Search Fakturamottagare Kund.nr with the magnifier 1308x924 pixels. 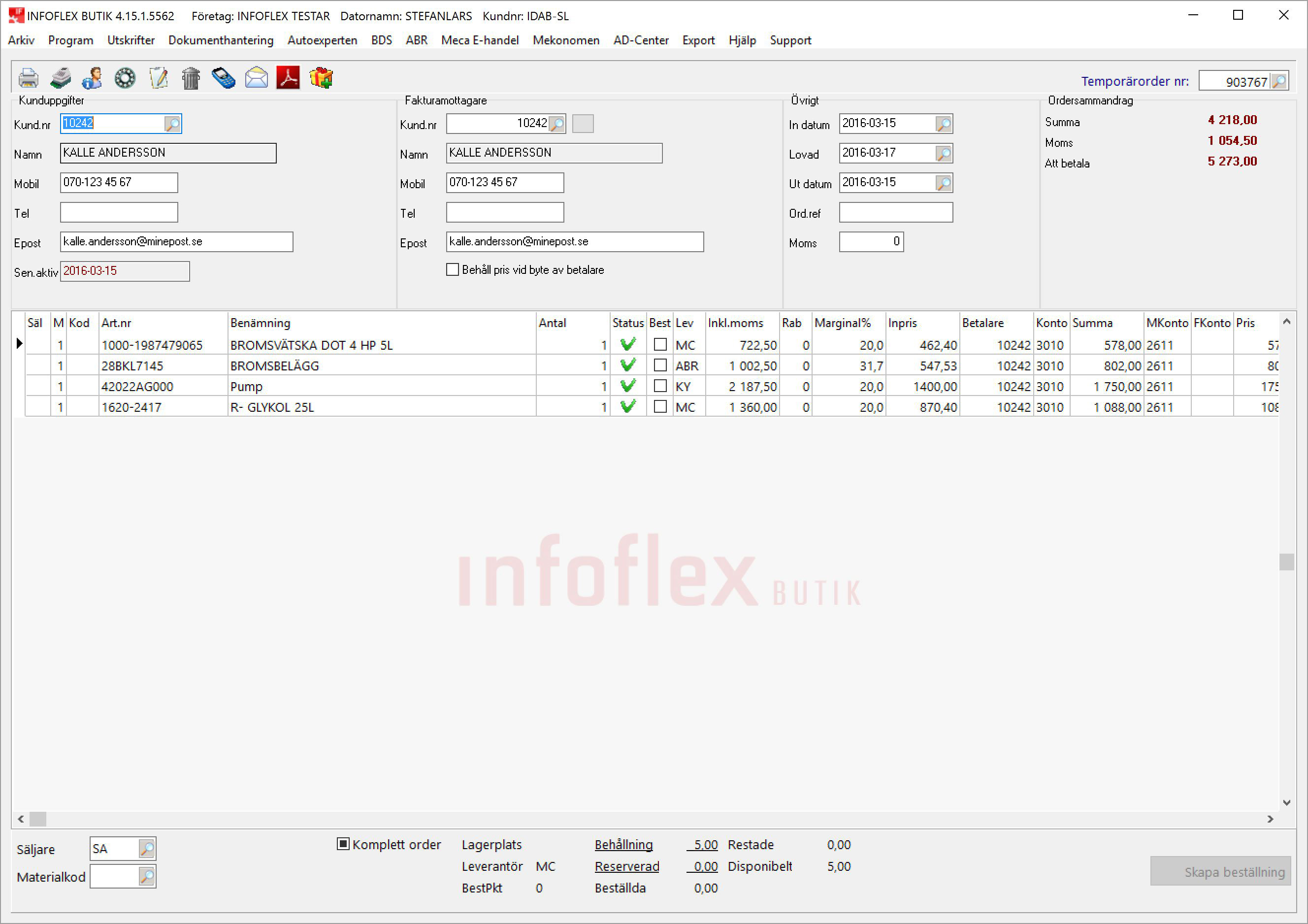point(557,124)
